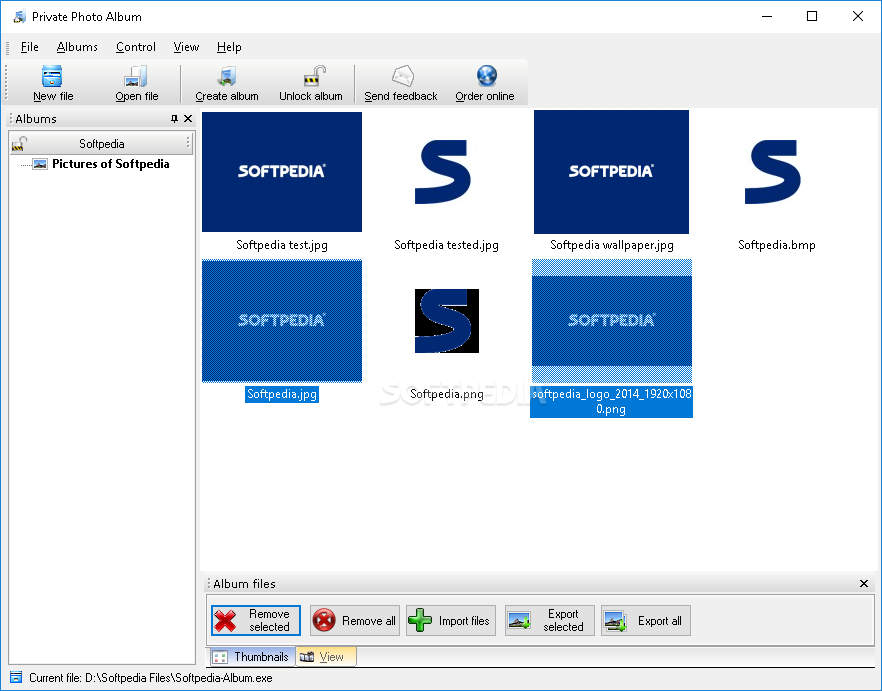Click the Unlock album padlock icon
Viewport: 882px width, 691px height.
314,76
